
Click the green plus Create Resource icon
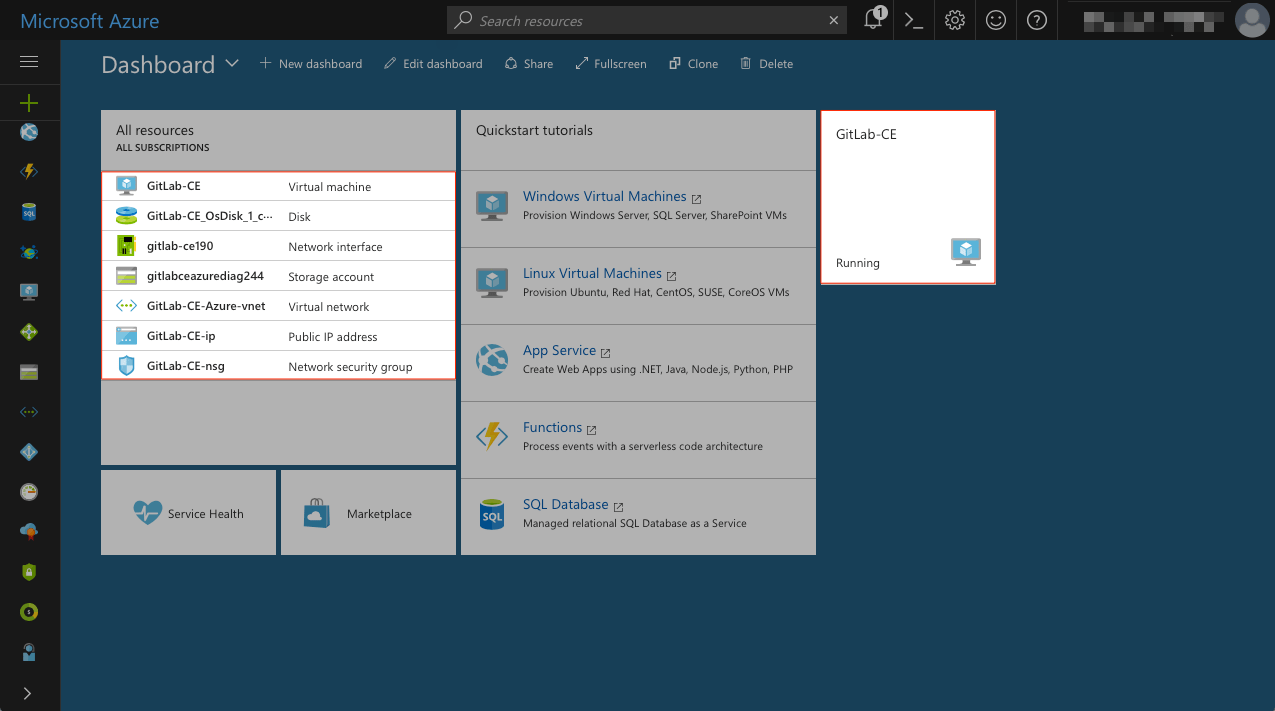pos(29,102)
